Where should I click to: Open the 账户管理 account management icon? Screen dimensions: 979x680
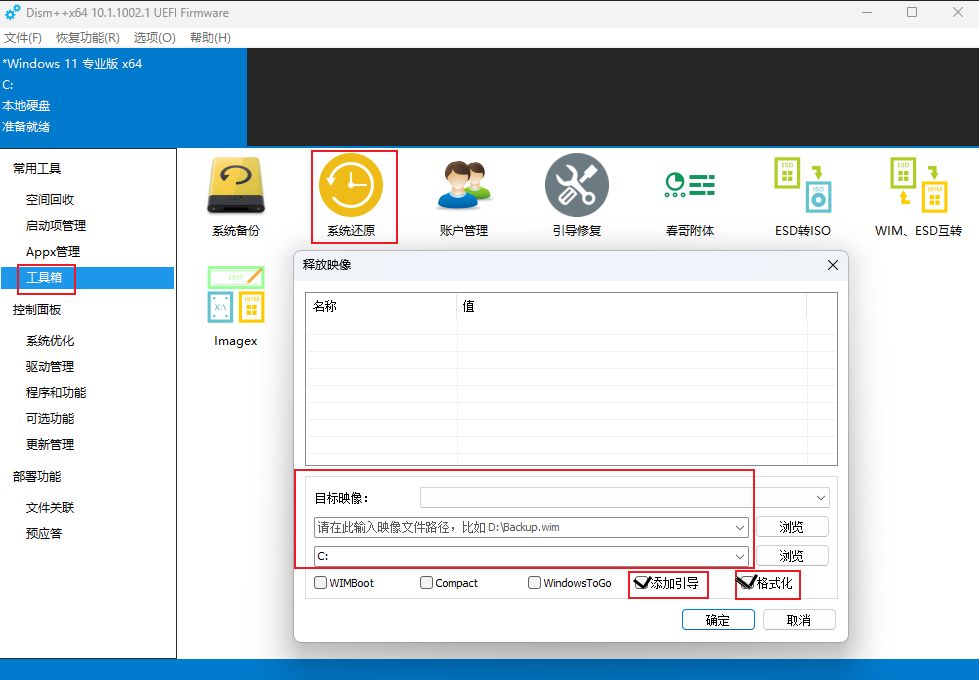click(463, 186)
